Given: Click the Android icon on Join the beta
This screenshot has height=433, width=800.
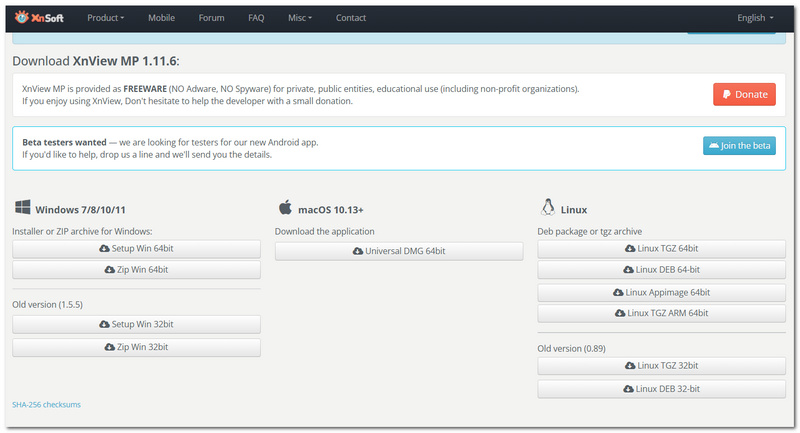Looking at the screenshot, I should click(714, 145).
